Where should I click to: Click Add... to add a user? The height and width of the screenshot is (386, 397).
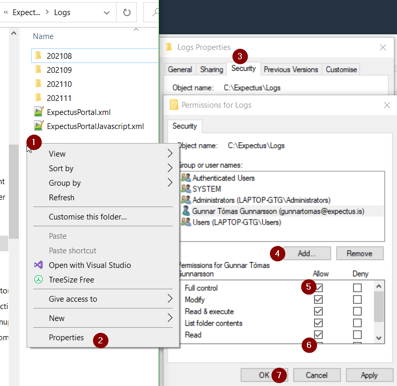pyautogui.click(x=307, y=253)
